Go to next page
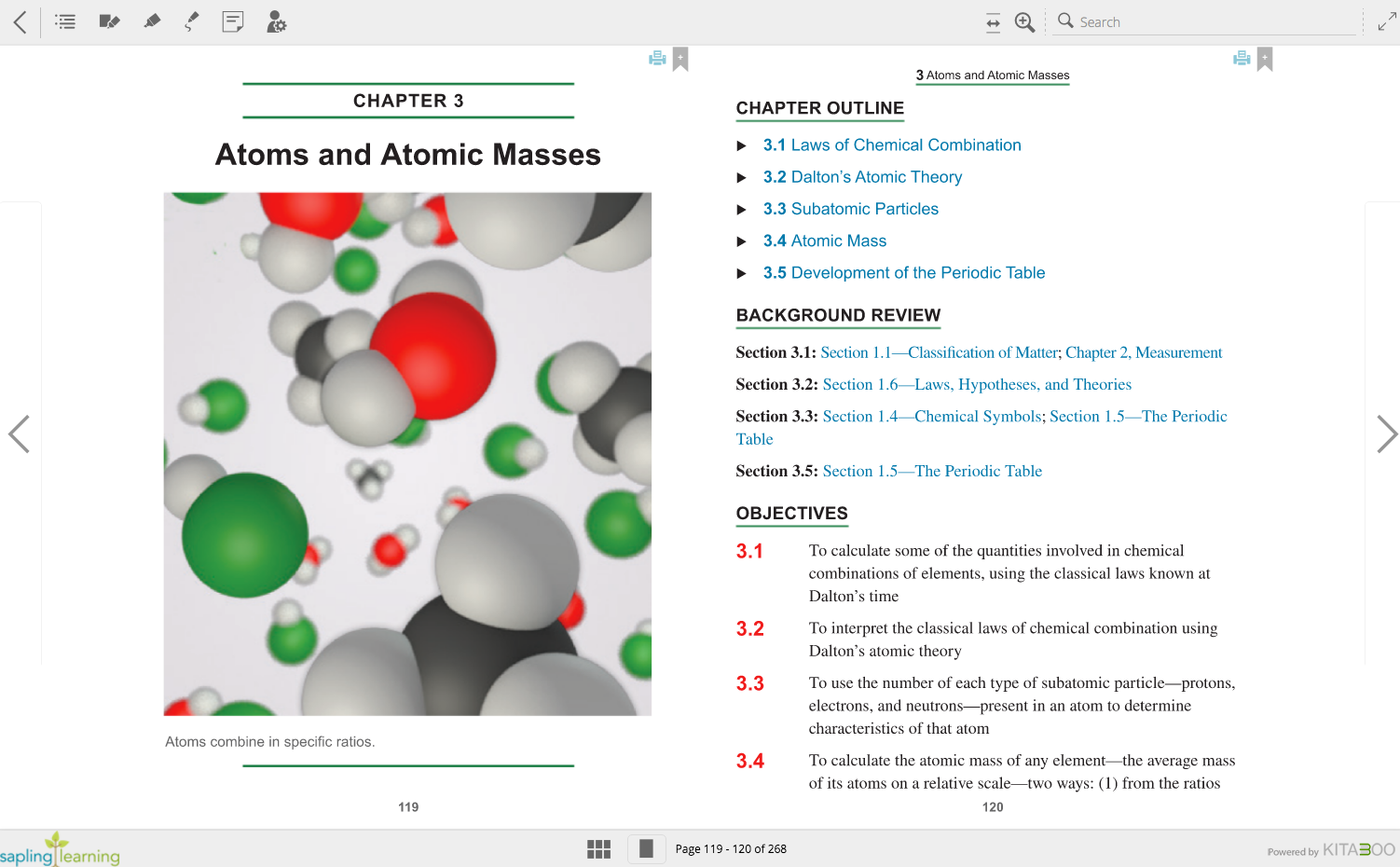 click(1387, 433)
